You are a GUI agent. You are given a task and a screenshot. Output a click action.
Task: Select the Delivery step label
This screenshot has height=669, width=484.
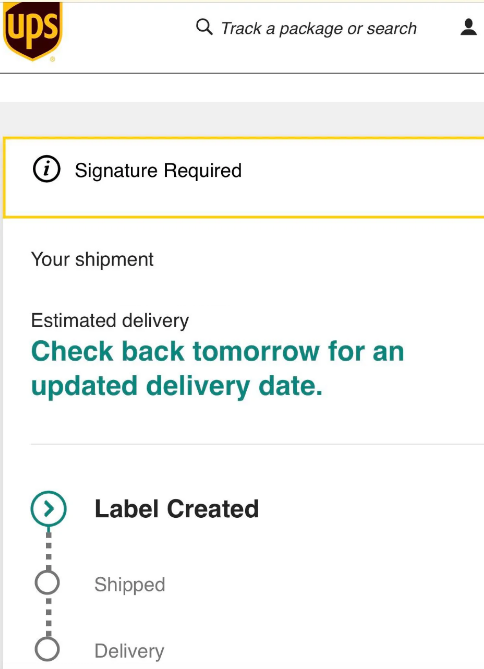coord(129,651)
